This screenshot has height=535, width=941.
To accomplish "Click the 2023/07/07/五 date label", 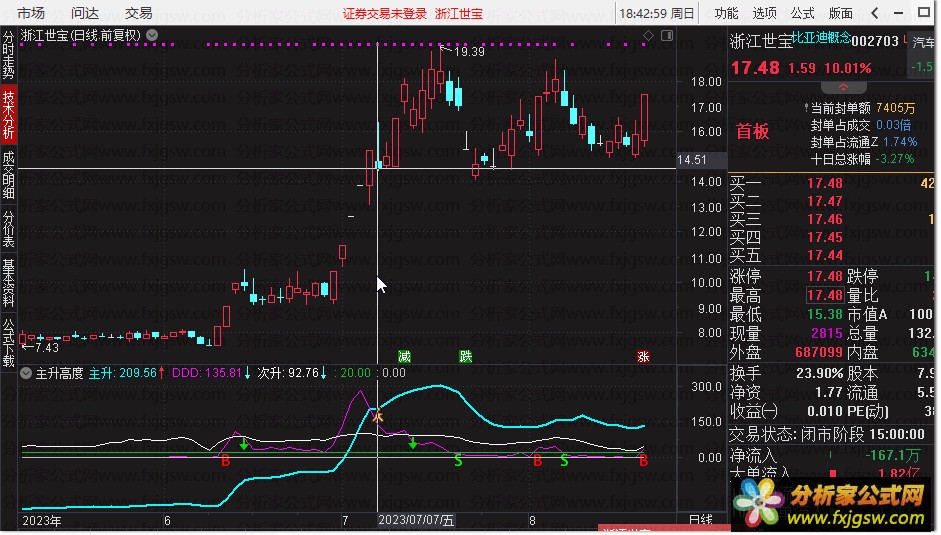I will click(416, 520).
